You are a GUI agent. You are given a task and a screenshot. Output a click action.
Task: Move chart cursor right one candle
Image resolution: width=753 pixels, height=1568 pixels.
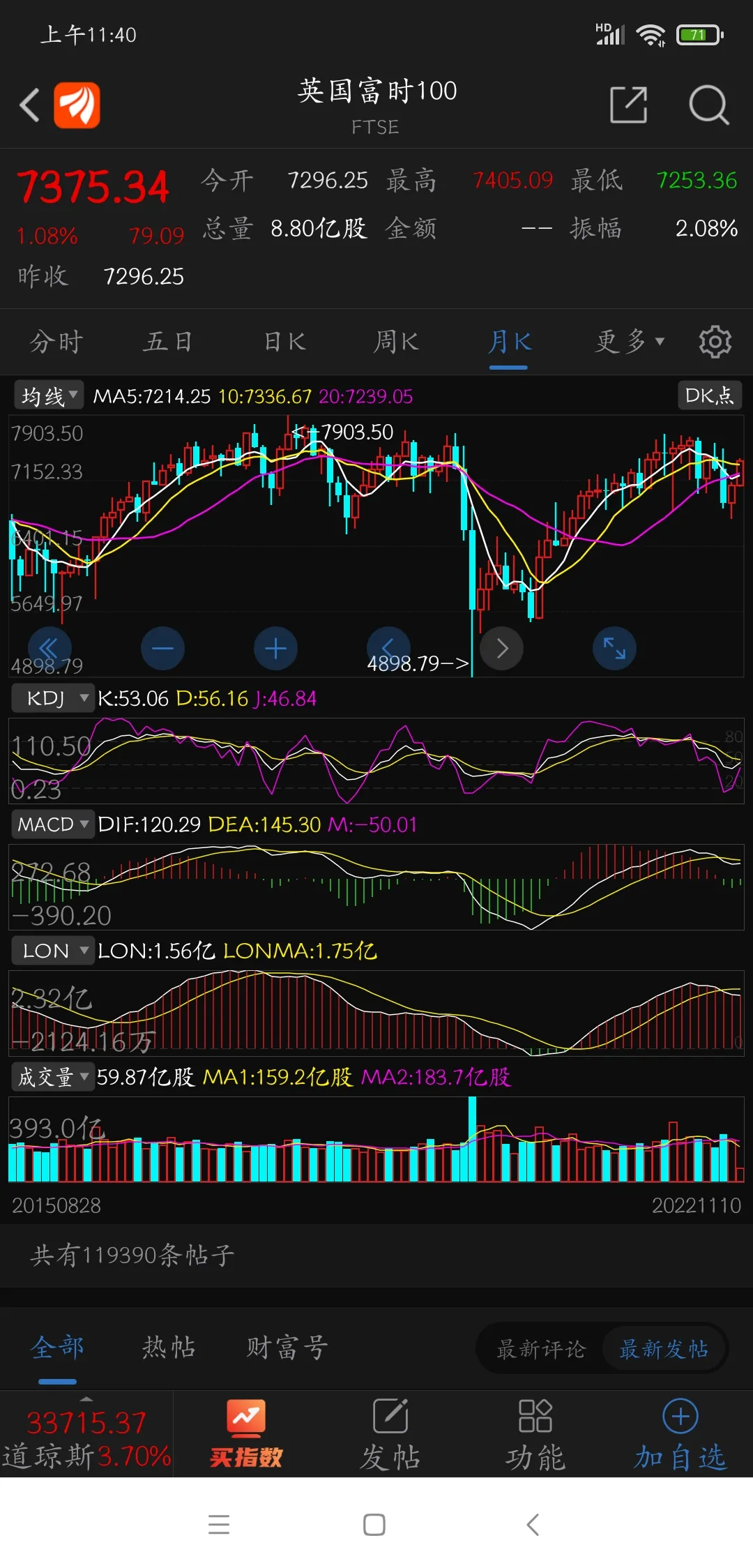[501, 648]
